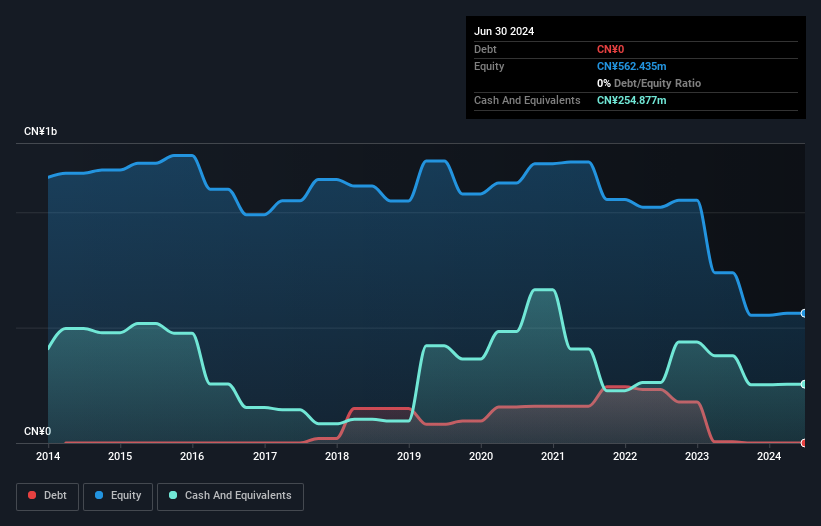Click the 0% Debt/Equity Ratio text
Image resolution: width=821 pixels, height=526 pixels.
point(649,83)
